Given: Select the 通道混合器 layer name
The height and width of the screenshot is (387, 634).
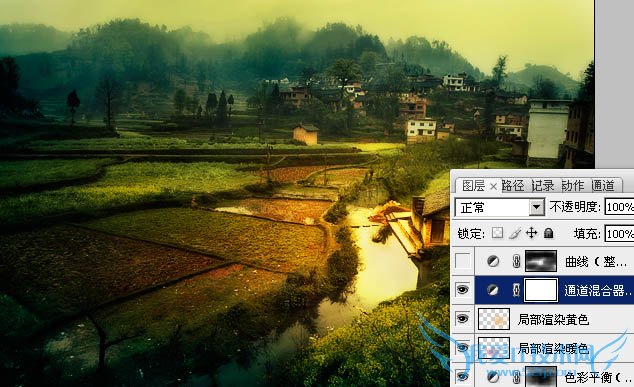Looking at the screenshot, I should click(x=598, y=290).
